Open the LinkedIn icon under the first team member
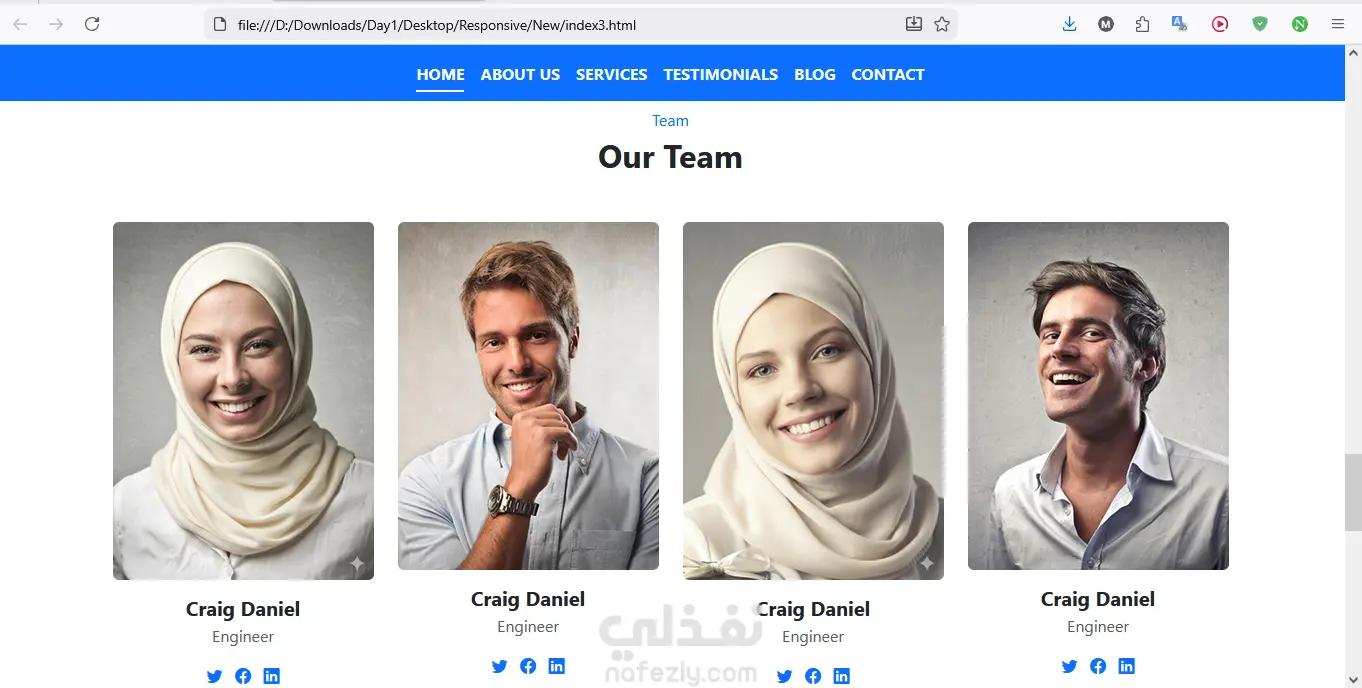 point(271,676)
